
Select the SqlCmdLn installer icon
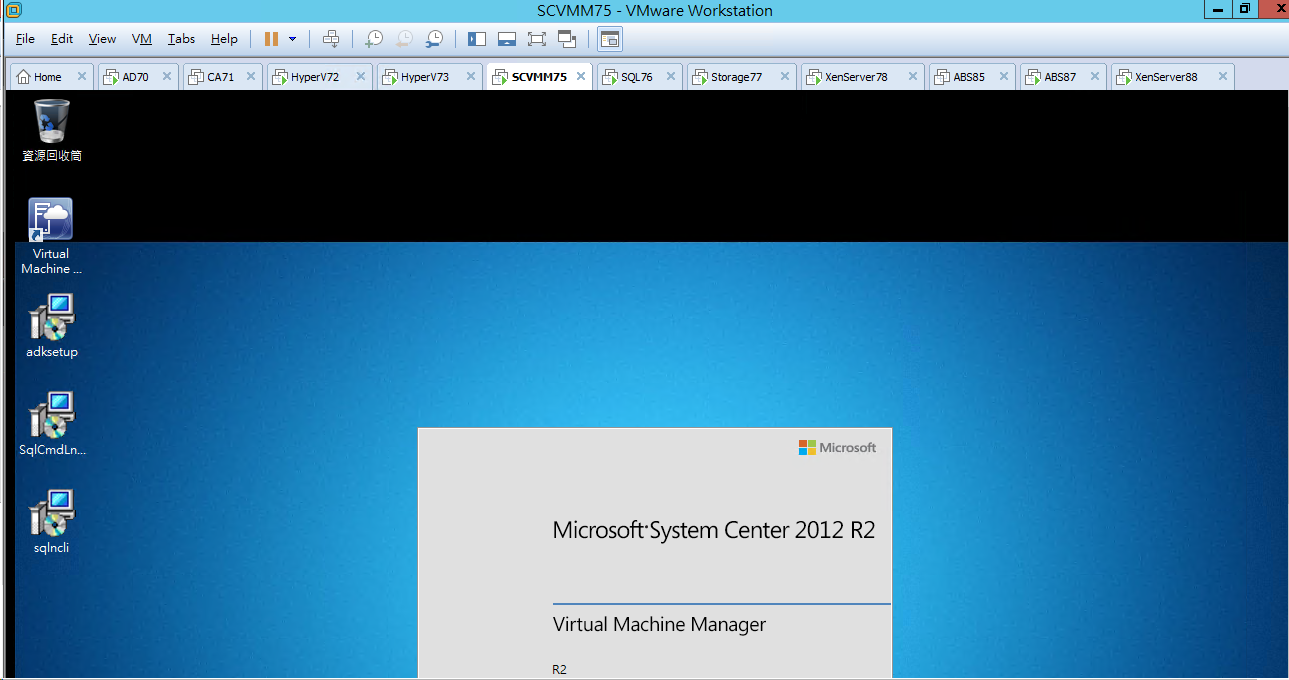tap(52, 424)
